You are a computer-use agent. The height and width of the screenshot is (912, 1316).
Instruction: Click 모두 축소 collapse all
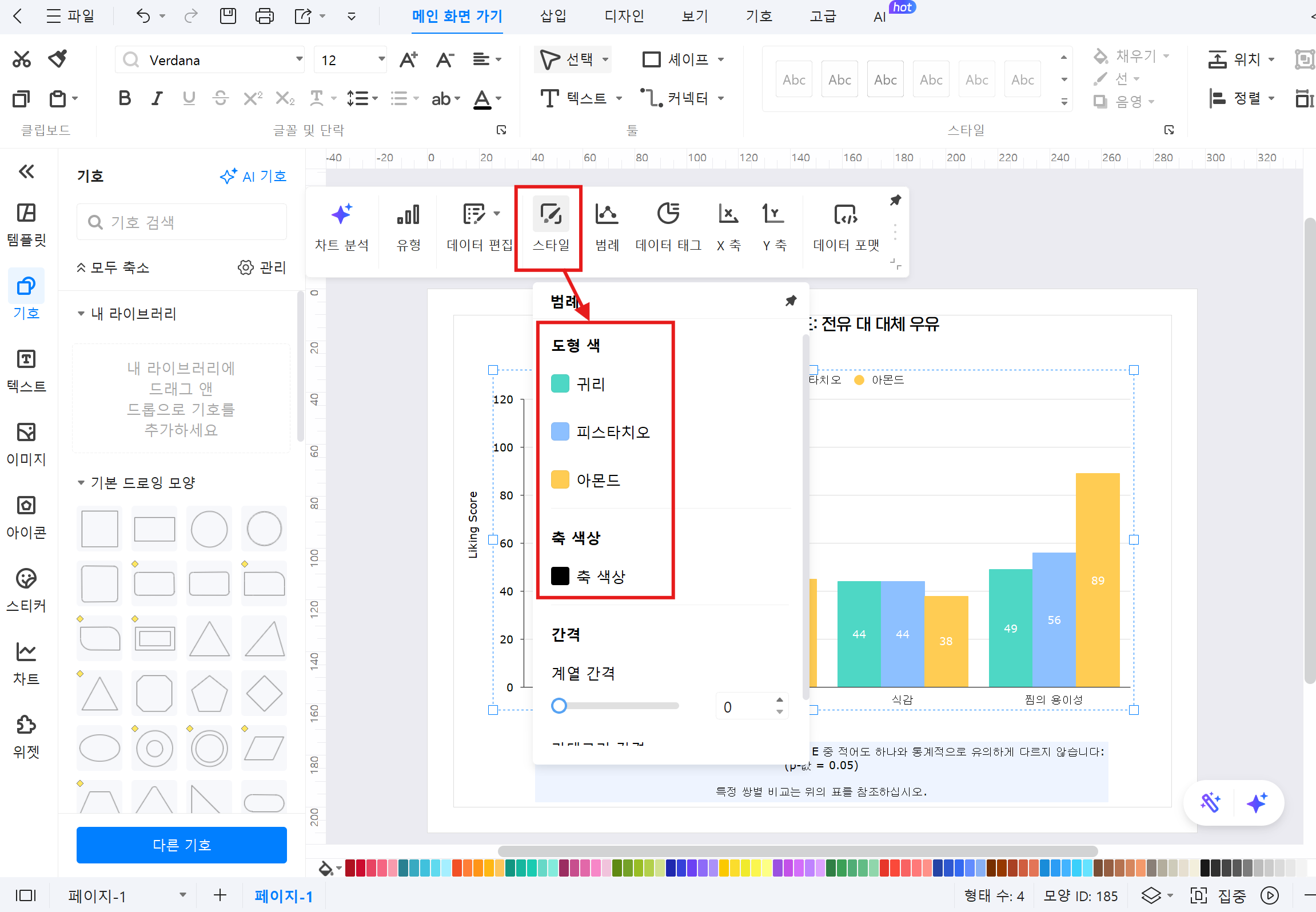tap(113, 267)
